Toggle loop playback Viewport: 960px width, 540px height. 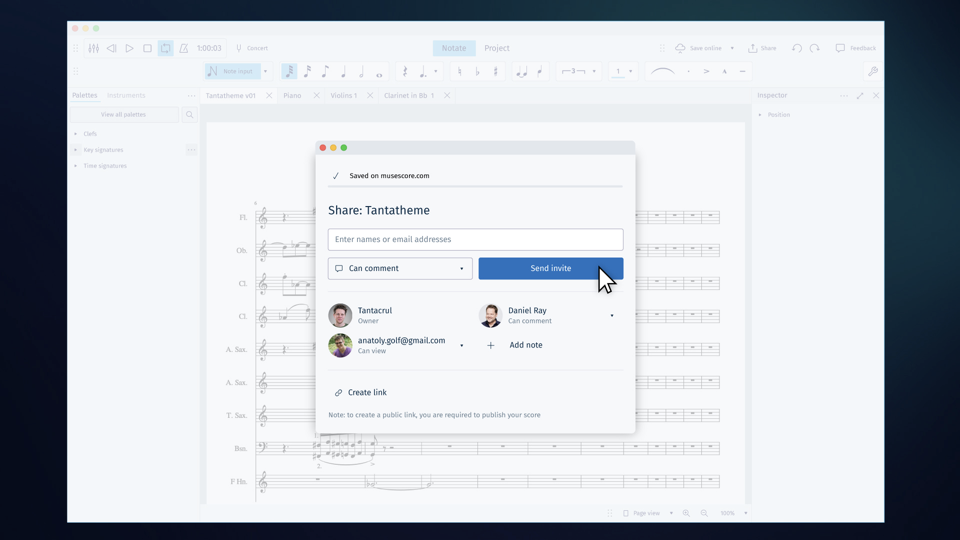click(x=165, y=48)
